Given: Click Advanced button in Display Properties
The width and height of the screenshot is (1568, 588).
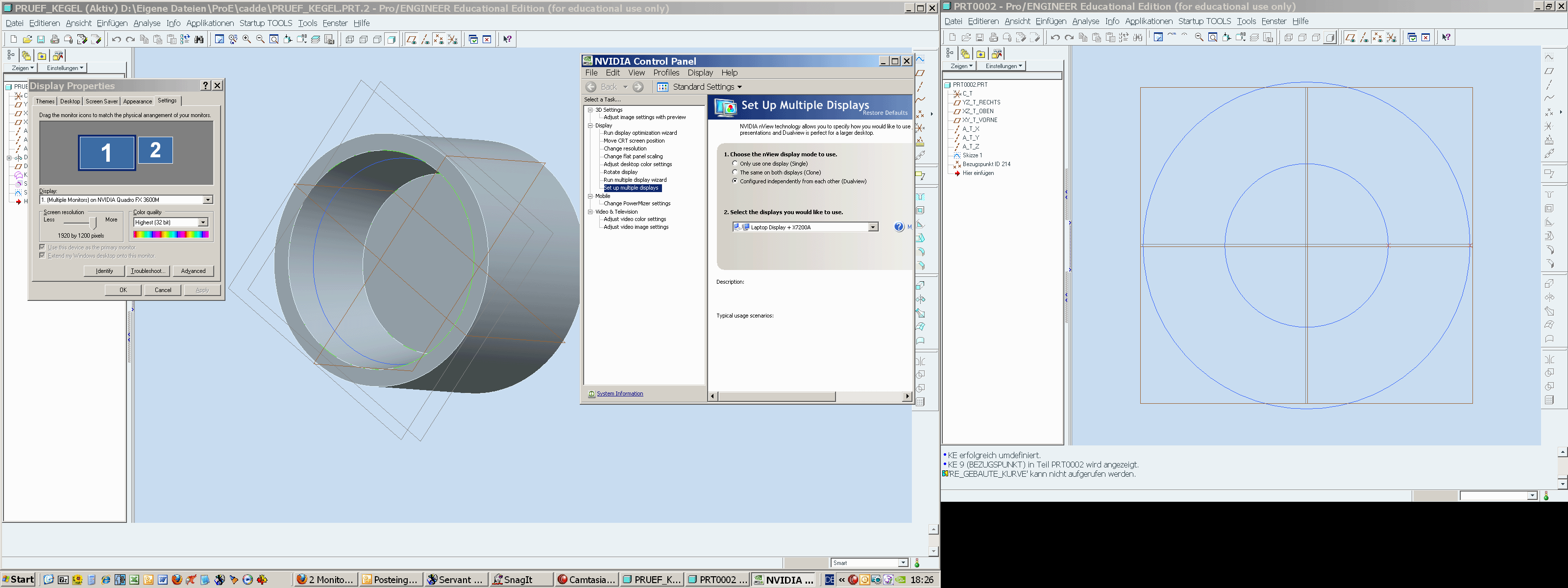Looking at the screenshot, I should coord(193,271).
